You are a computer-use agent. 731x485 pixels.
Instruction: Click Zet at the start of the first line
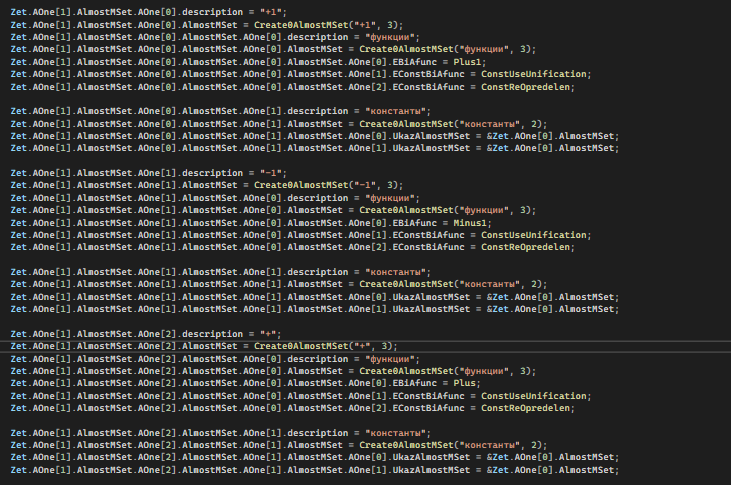click(19, 12)
